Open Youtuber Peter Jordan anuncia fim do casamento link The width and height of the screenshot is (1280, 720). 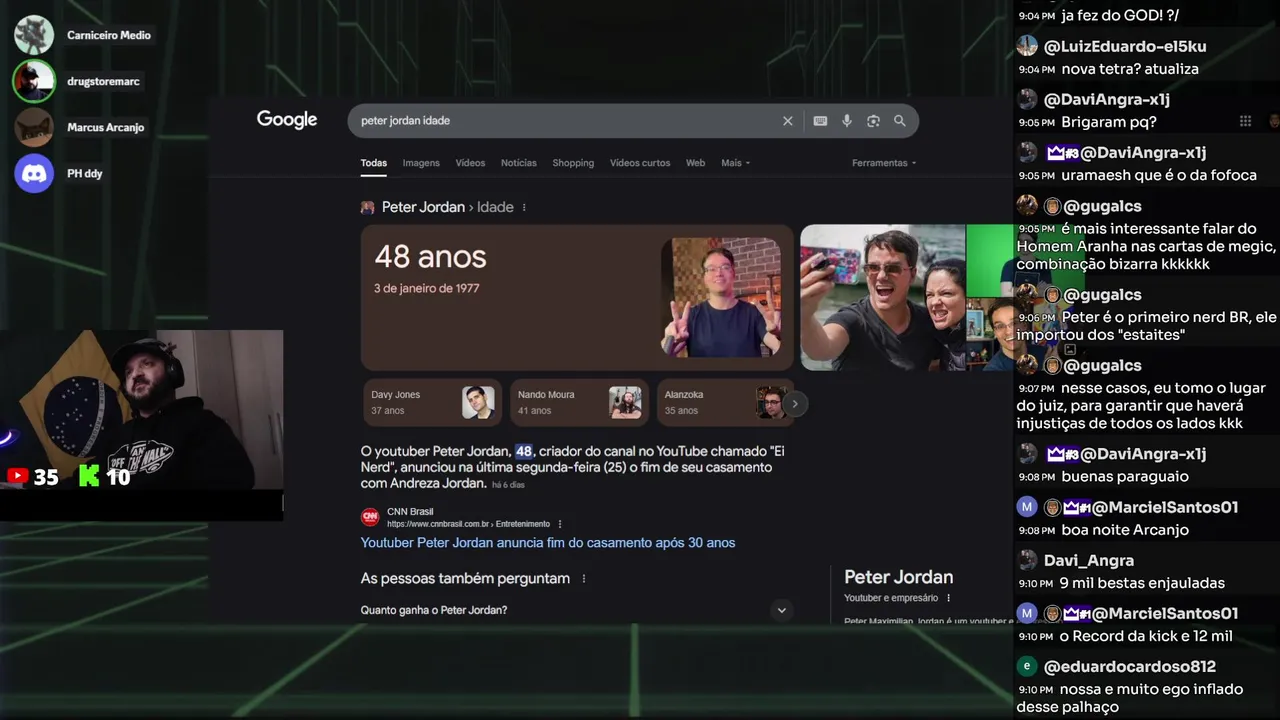pyautogui.click(x=548, y=543)
